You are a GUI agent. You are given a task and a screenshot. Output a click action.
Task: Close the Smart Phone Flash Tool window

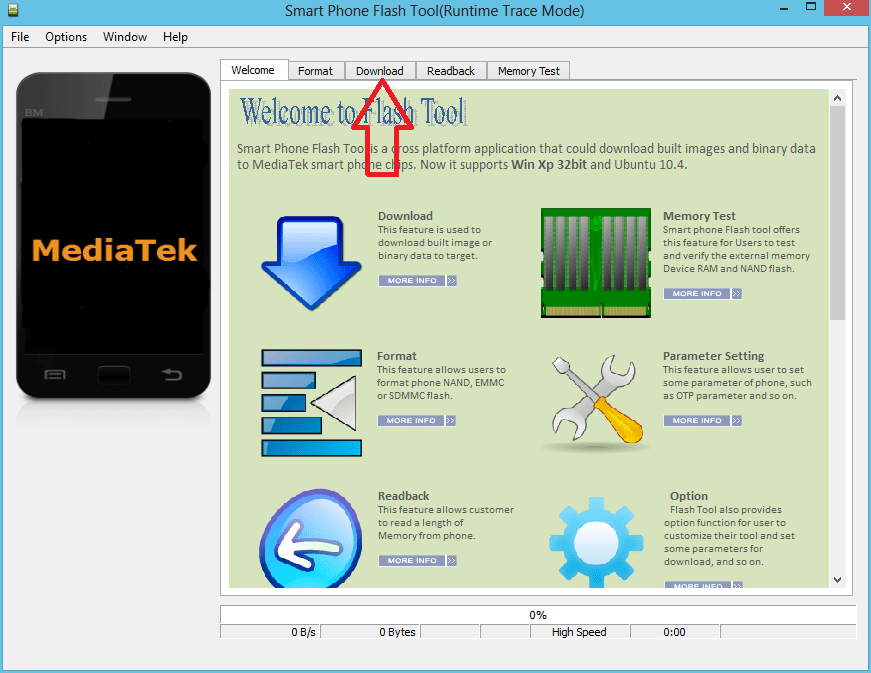point(847,8)
